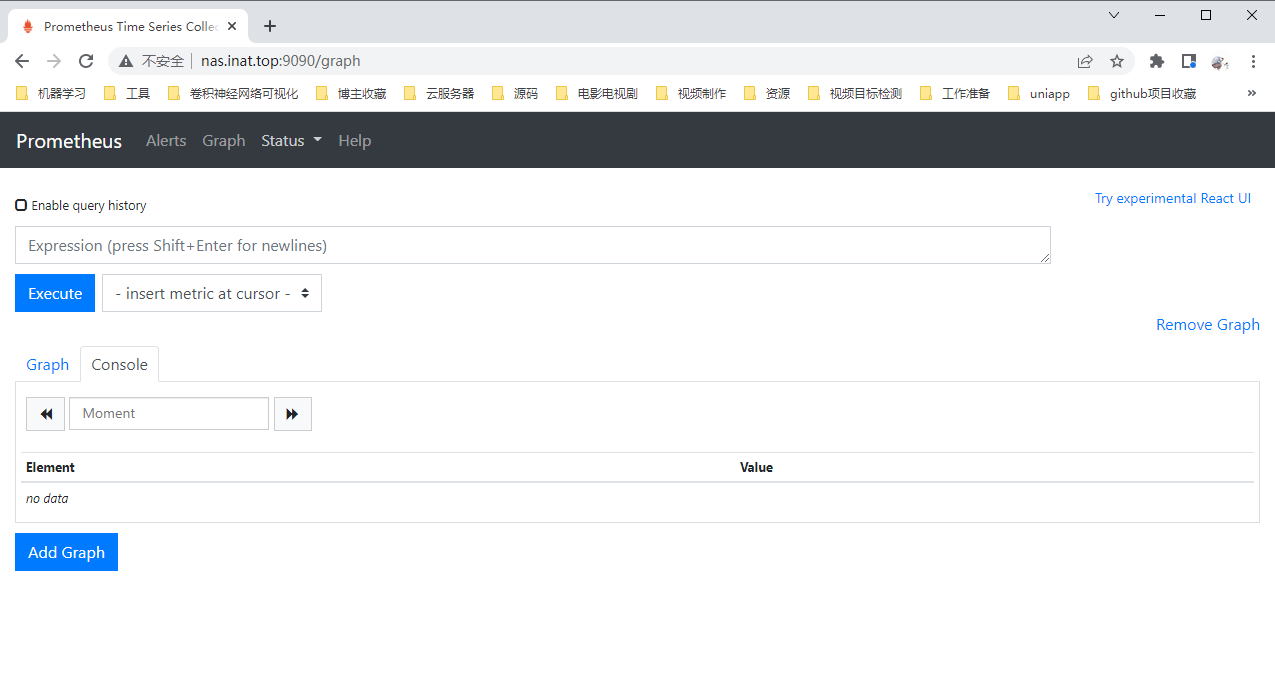This screenshot has height=694, width=1275.
Task: Step the moment forward with fast-forward button
Action: (293, 414)
